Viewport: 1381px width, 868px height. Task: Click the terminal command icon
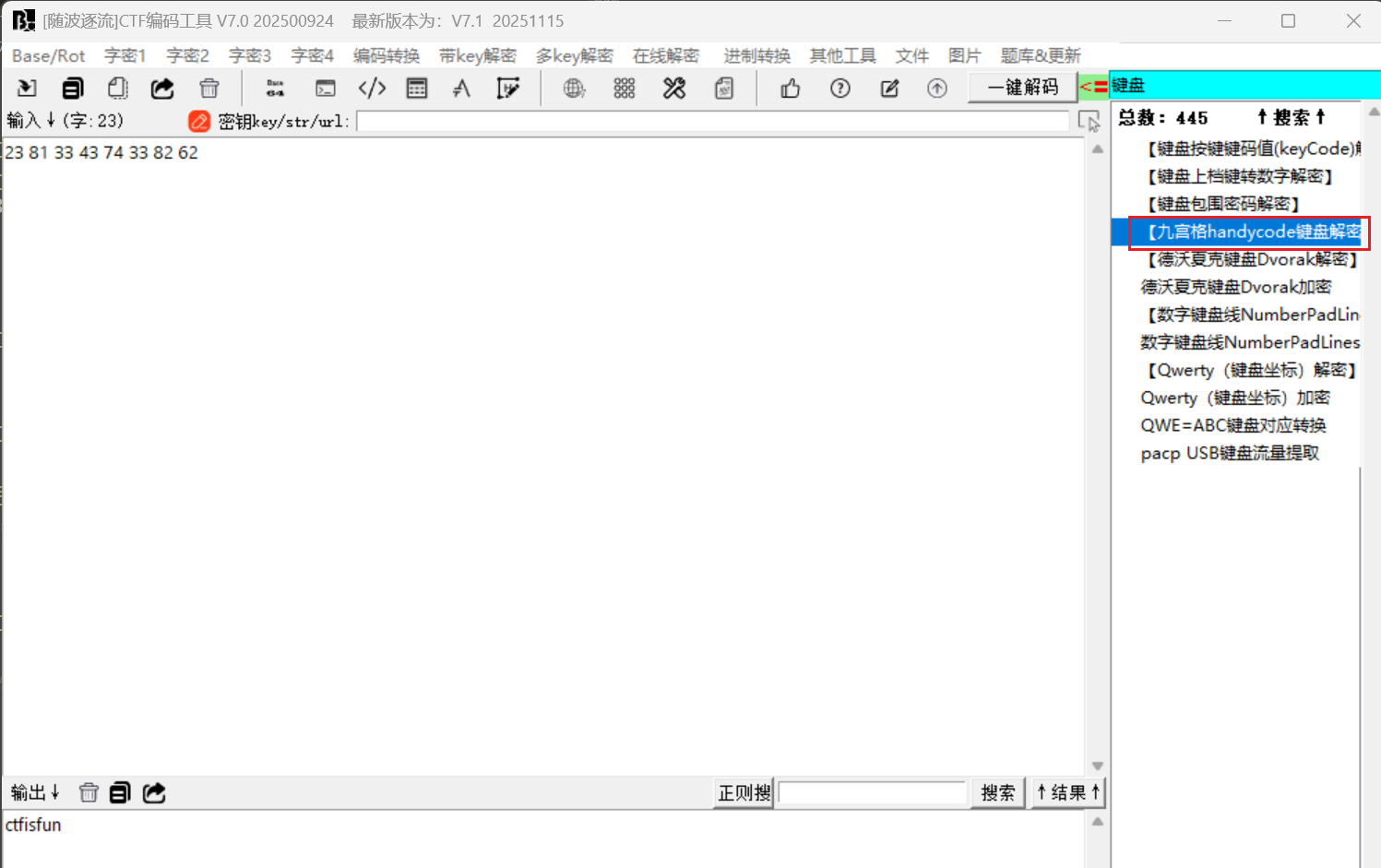325,88
